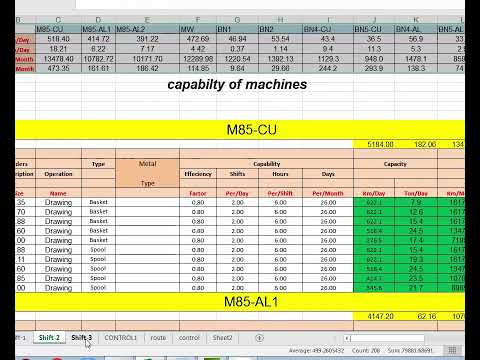Image resolution: width=480 pixels, height=360 pixels.
Task: Click the M85-AL1 header cell in top table
Action: [98, 29]
